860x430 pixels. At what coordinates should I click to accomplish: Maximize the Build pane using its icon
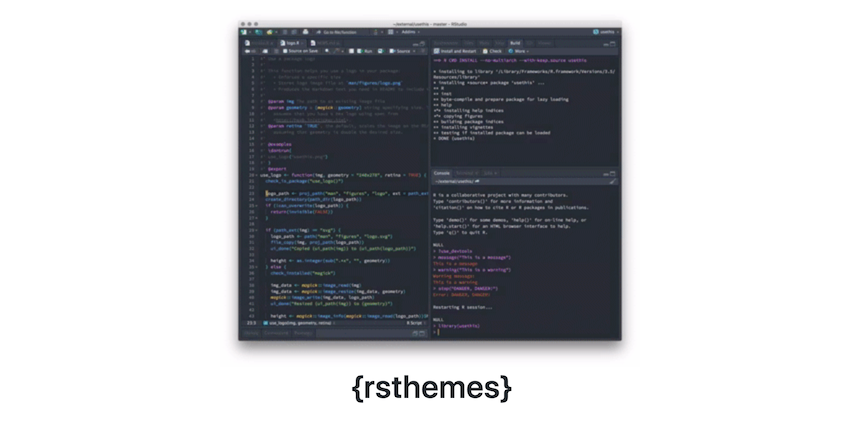click(613, 44)
